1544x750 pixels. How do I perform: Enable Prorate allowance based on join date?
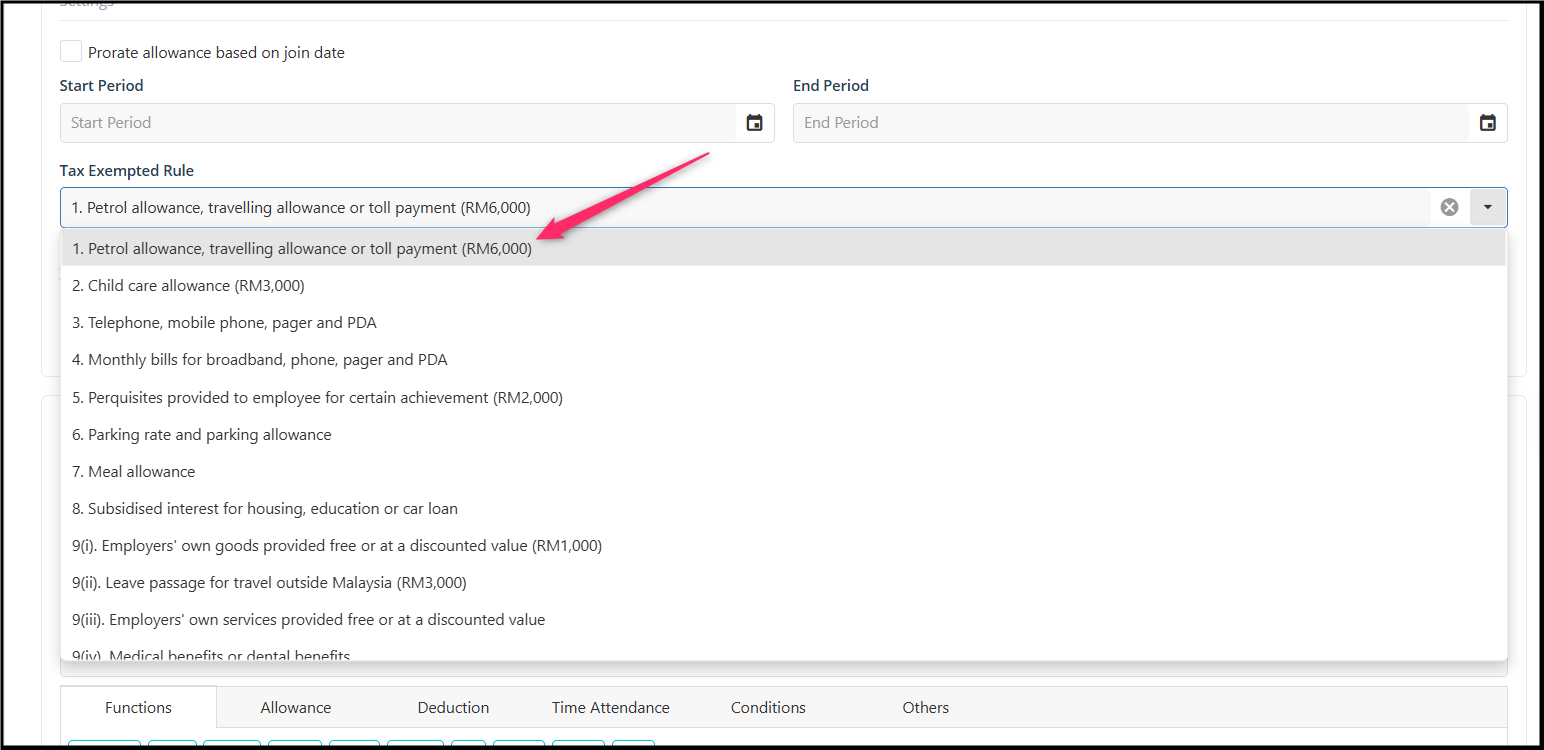pyautogui.click(x=71, y=52)
